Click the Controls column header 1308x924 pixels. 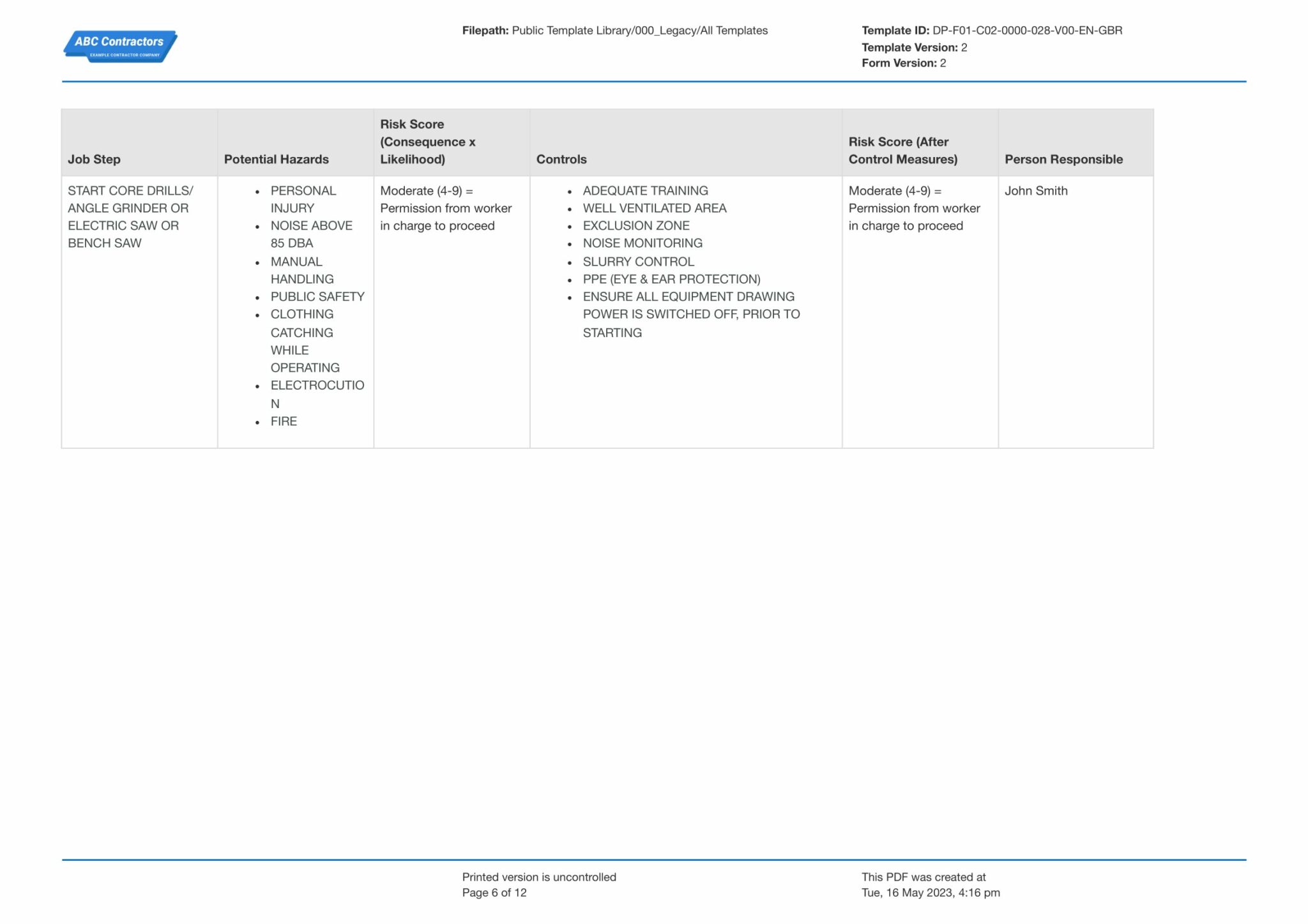561,159
